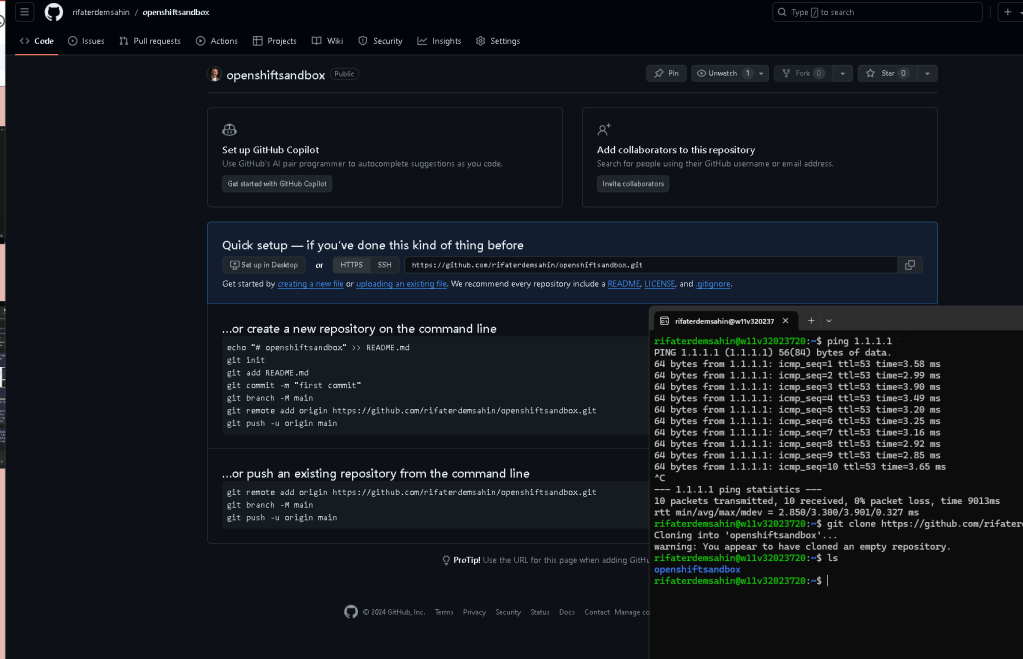Click the repository clone URL field
Image resolution: width=1023 pixels, height=659 pixels.
(x=650, y=265)
